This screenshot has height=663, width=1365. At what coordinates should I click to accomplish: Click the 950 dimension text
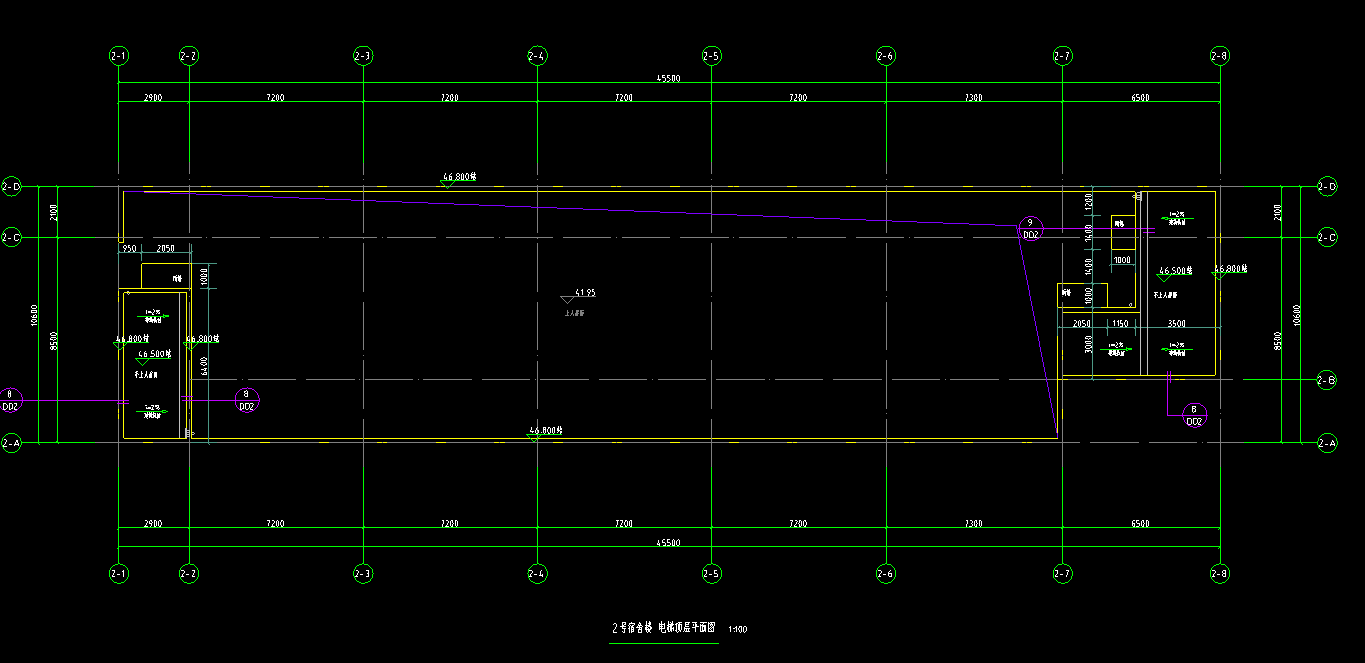pyautogui.click(x=129, y=248)
